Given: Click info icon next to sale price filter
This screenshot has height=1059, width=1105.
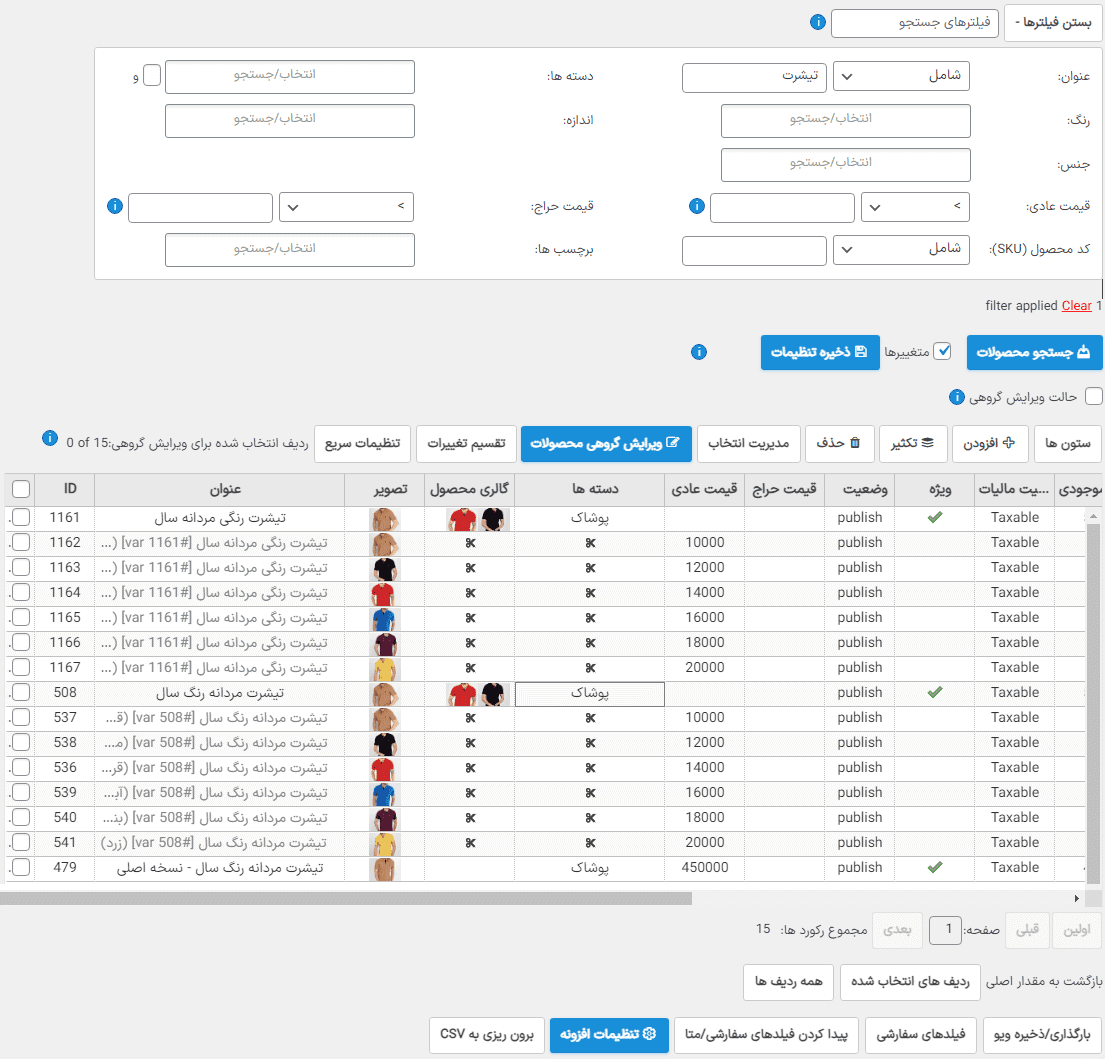Looking at the screenshot, I should [115, 206].
